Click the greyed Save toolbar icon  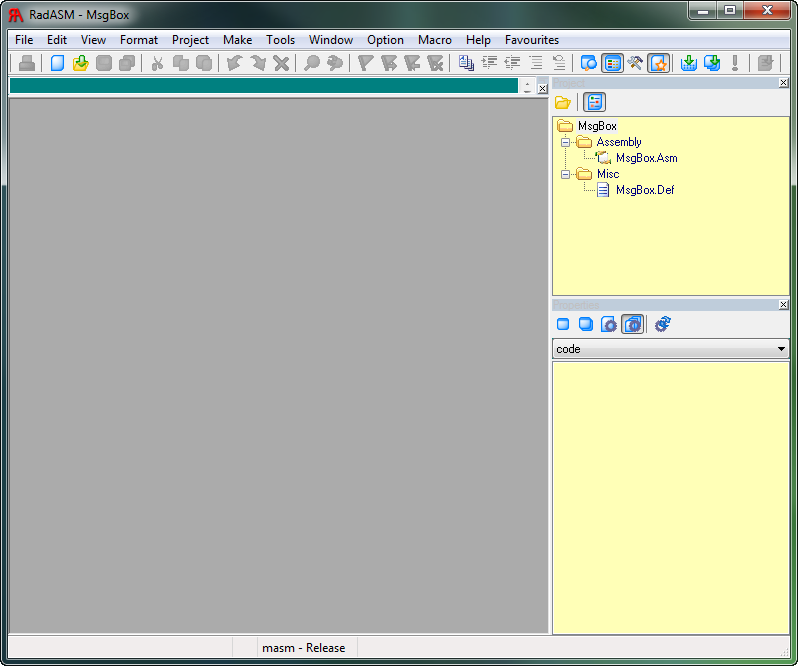(x=104, y=64)
